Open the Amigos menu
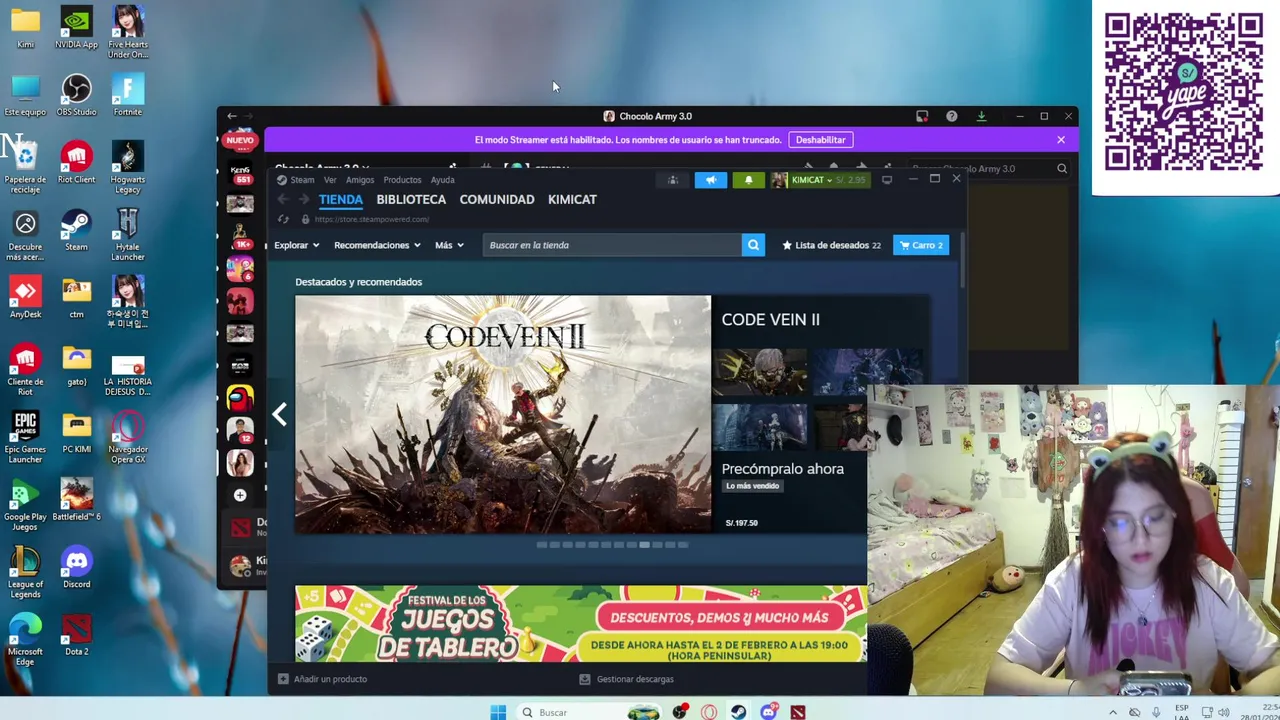 pos(360,180)
